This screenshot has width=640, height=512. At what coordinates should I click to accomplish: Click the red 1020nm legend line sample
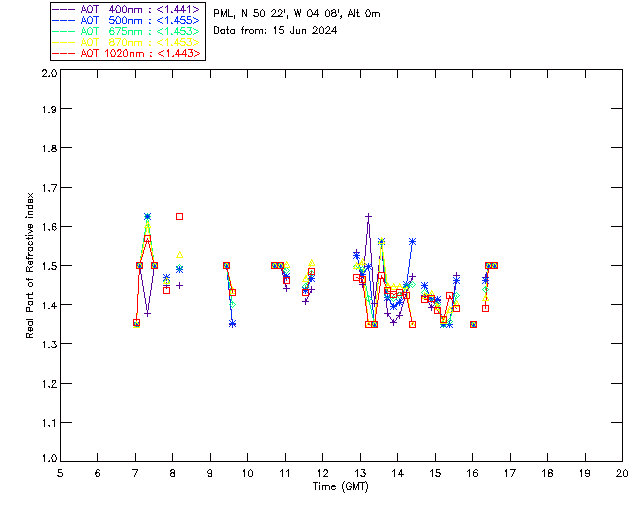coord(64,53)
